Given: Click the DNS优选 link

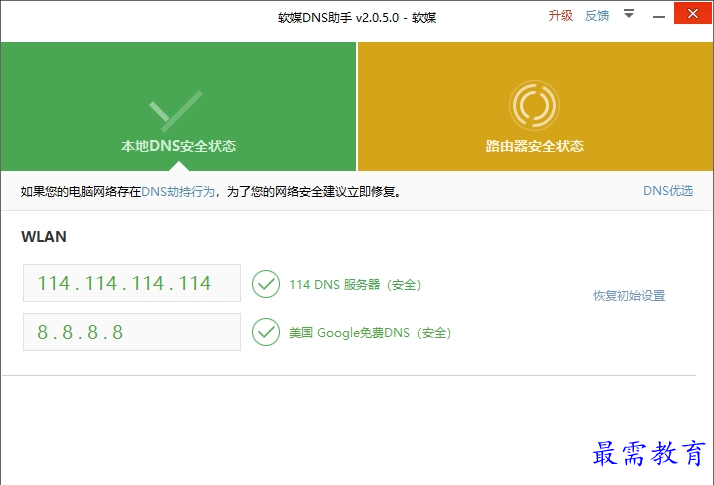Looking at the screenshot, I should click(668, 191).
